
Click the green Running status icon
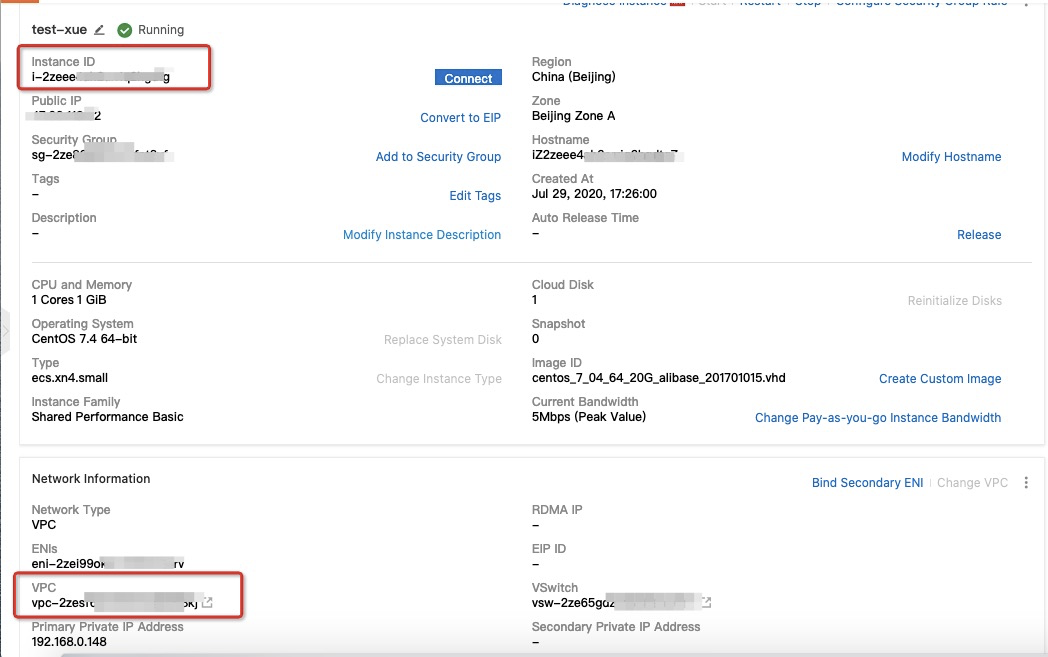coord(124,30)
